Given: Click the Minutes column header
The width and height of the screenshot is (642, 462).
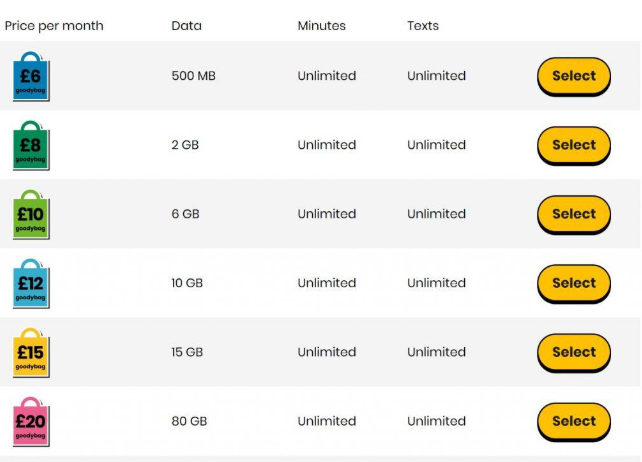Looking at the screenshot, I should tap(321, 26).
